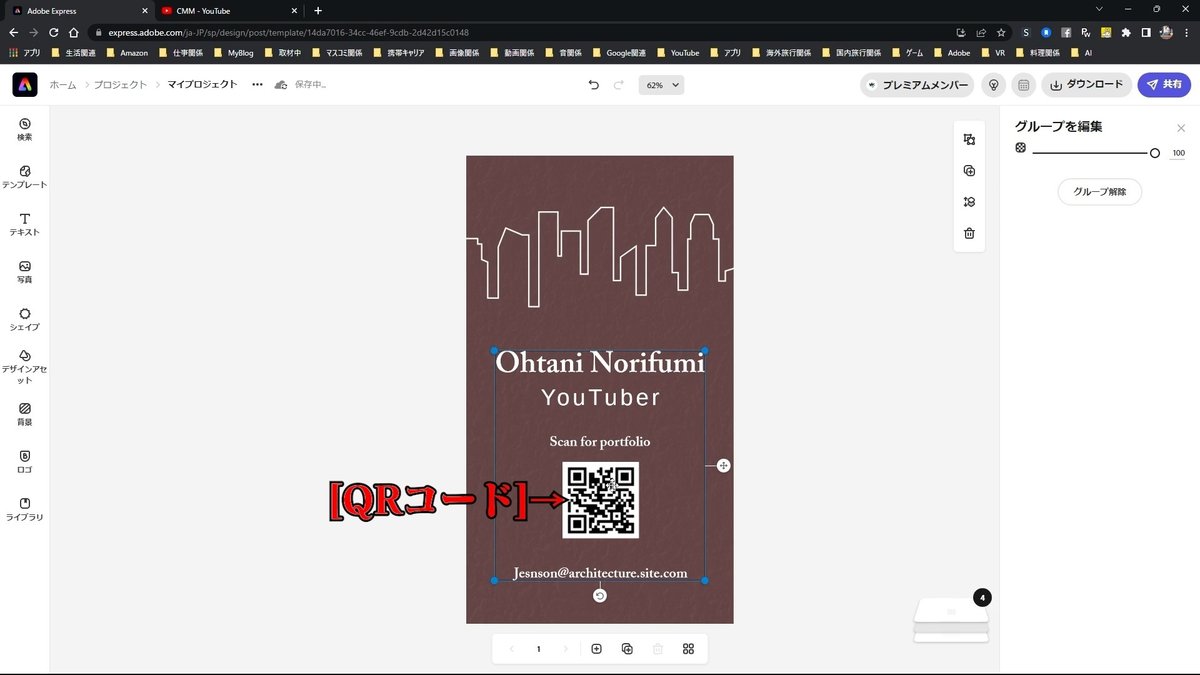1200x675 pixels.
Task: Go to ホーム breadcrumb link
Action: [x=63, y=85]
